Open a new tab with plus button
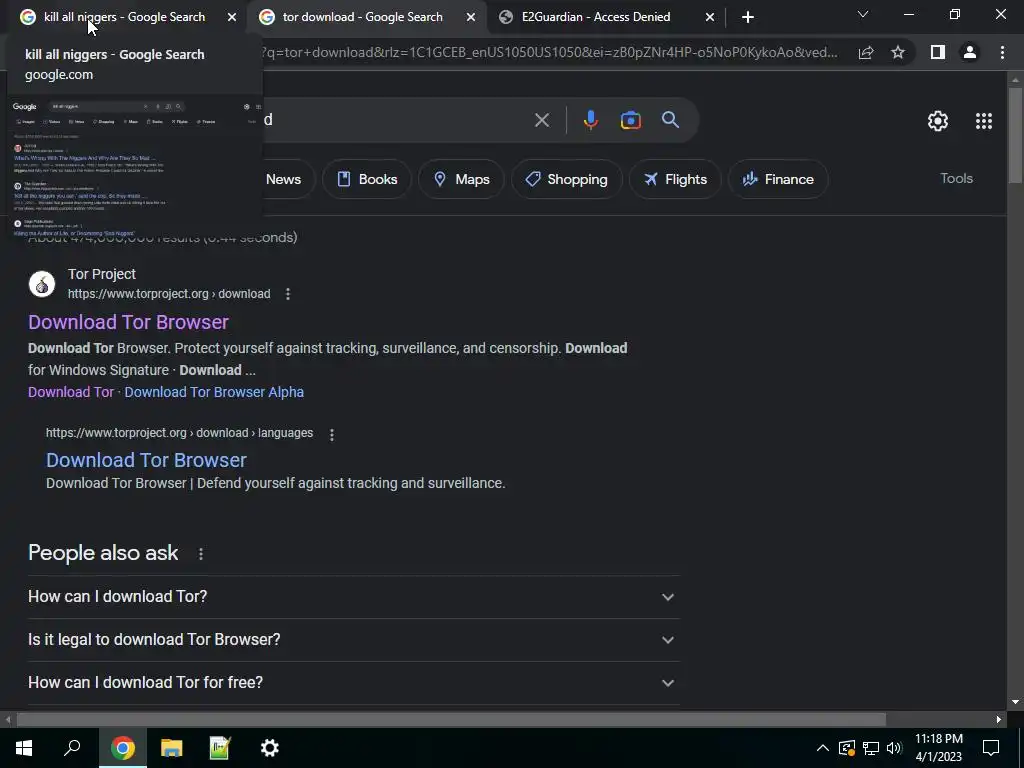Viewport: 1024px width, 768px height. click(748, 17)
